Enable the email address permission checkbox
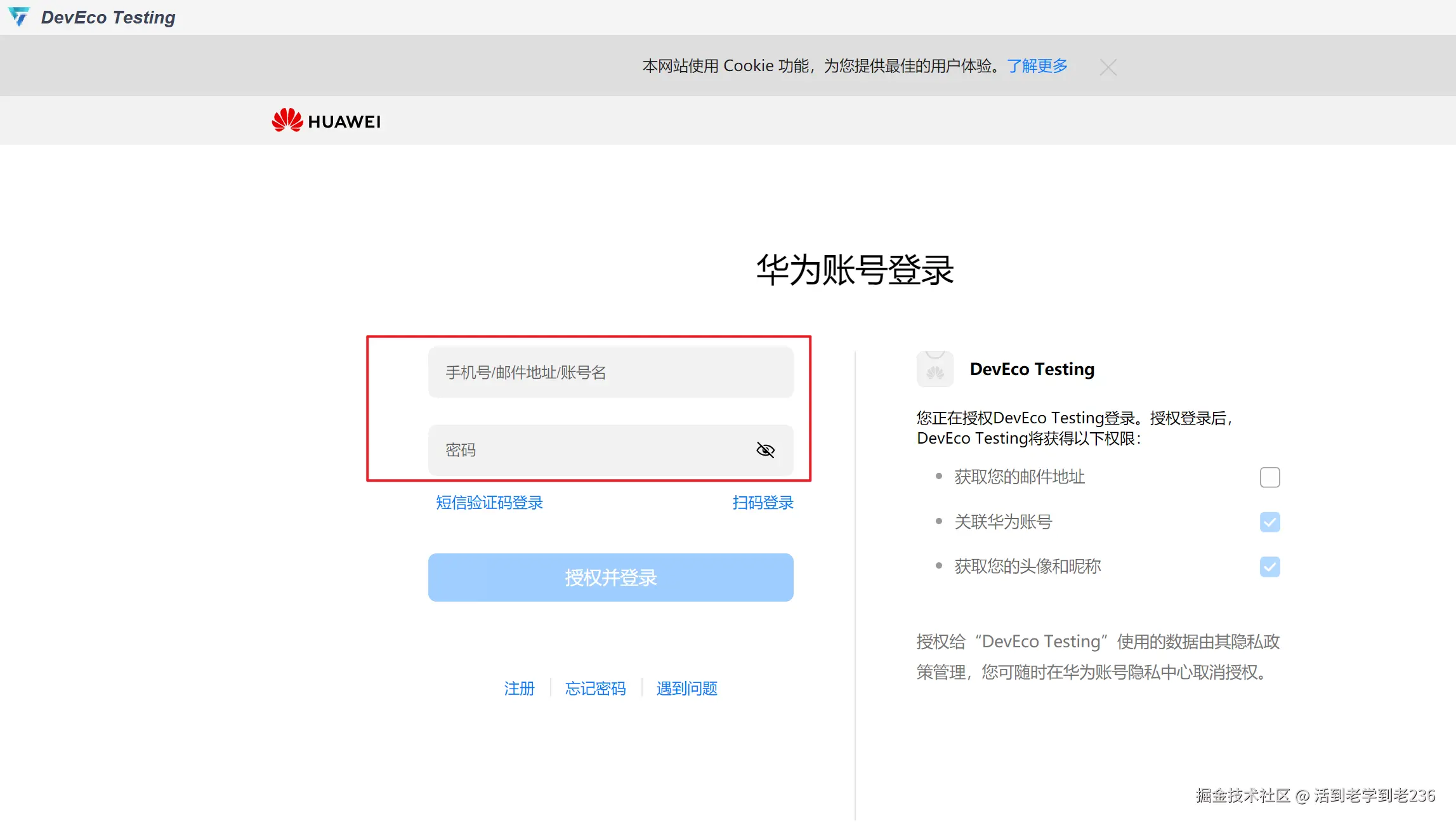The width and height of the screenshot is (1456, 825). pyautogui.click(x=1269, y=477)
